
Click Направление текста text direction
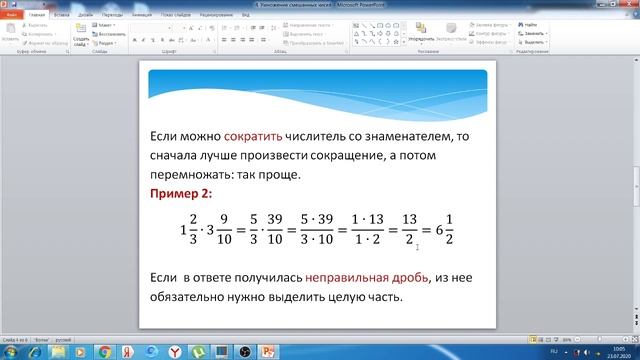(x=308, y=25)
